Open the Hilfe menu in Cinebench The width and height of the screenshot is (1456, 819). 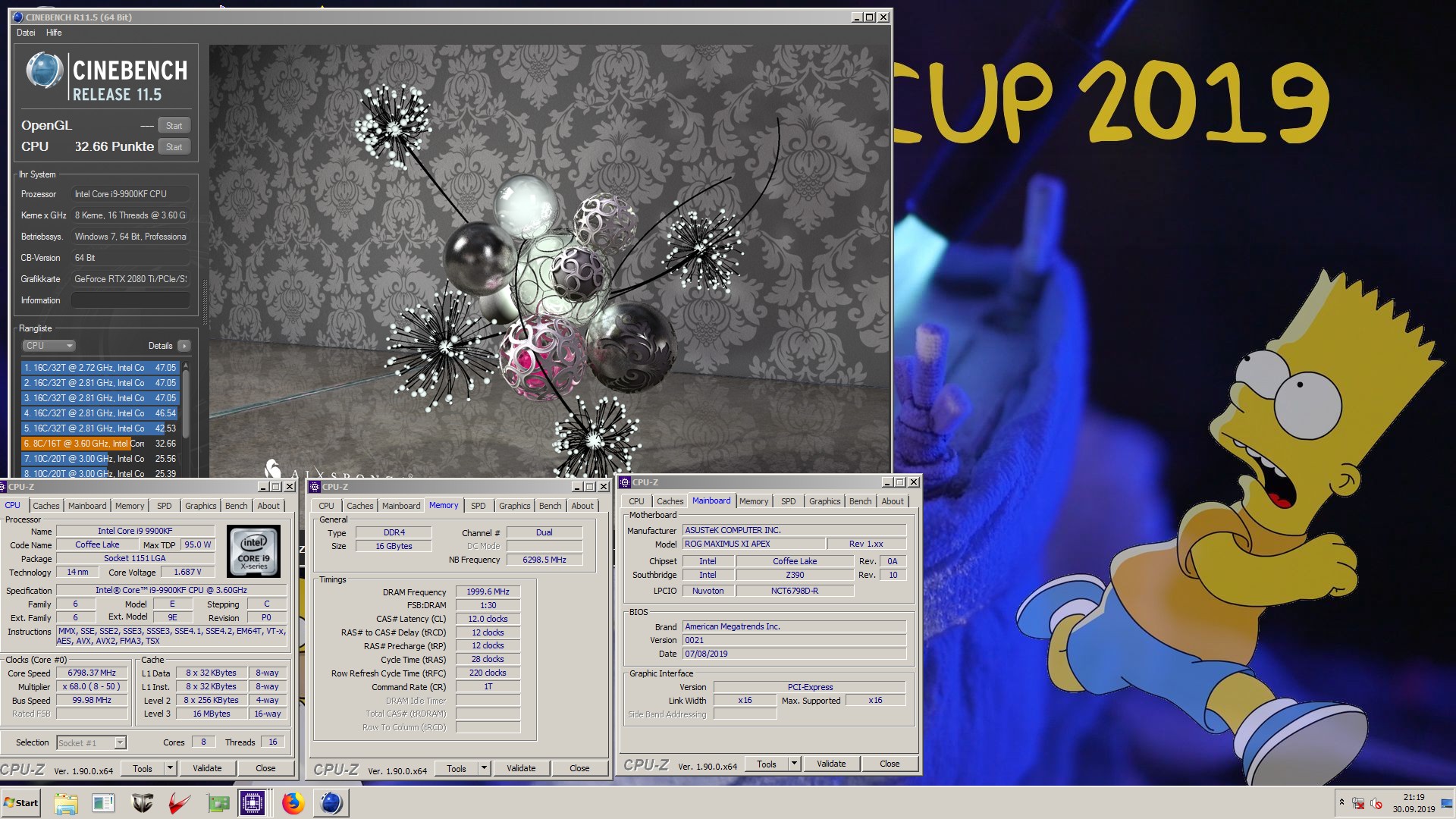point(54,33)
